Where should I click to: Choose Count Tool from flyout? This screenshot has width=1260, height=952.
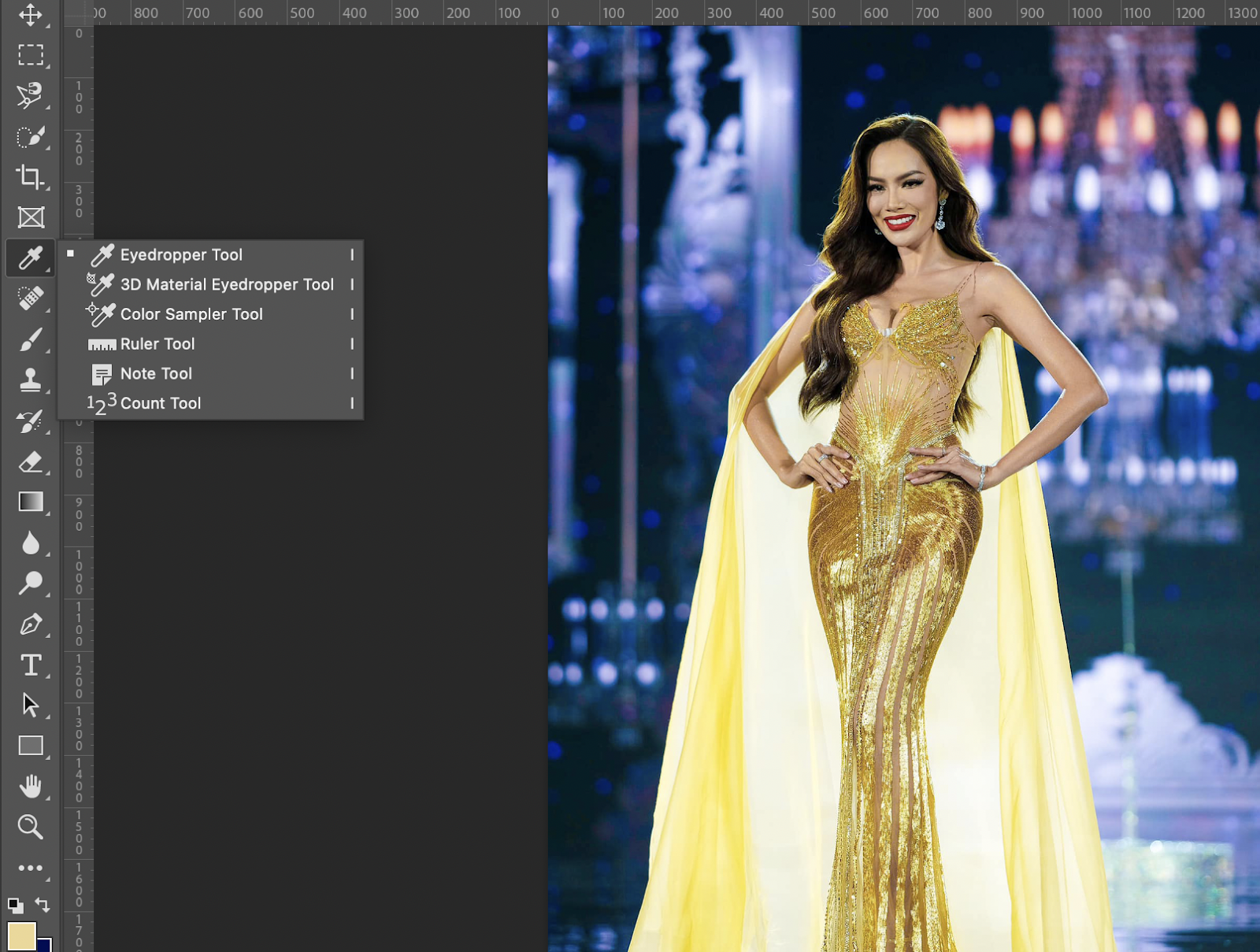point(211,403)
